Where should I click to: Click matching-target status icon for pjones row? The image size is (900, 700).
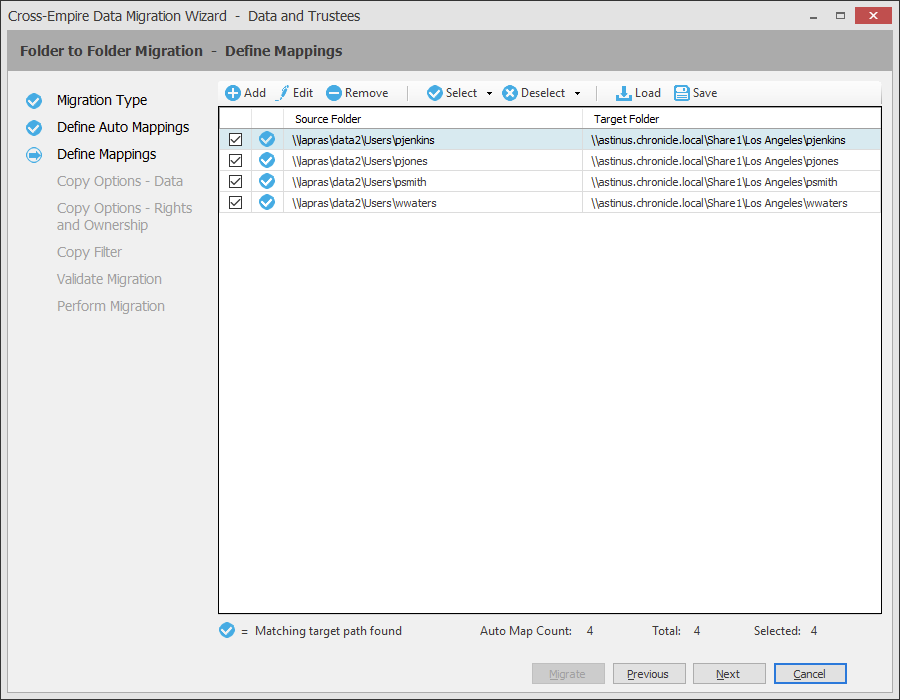click(x=267, y=161)
